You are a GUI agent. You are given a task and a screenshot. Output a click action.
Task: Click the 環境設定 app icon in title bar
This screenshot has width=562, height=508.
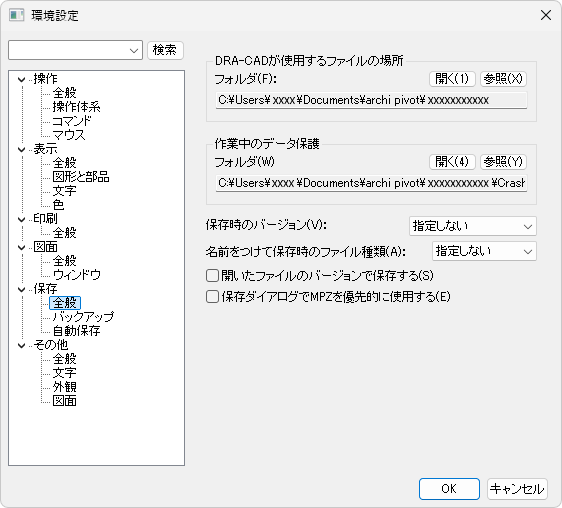[x=16, y=15]
